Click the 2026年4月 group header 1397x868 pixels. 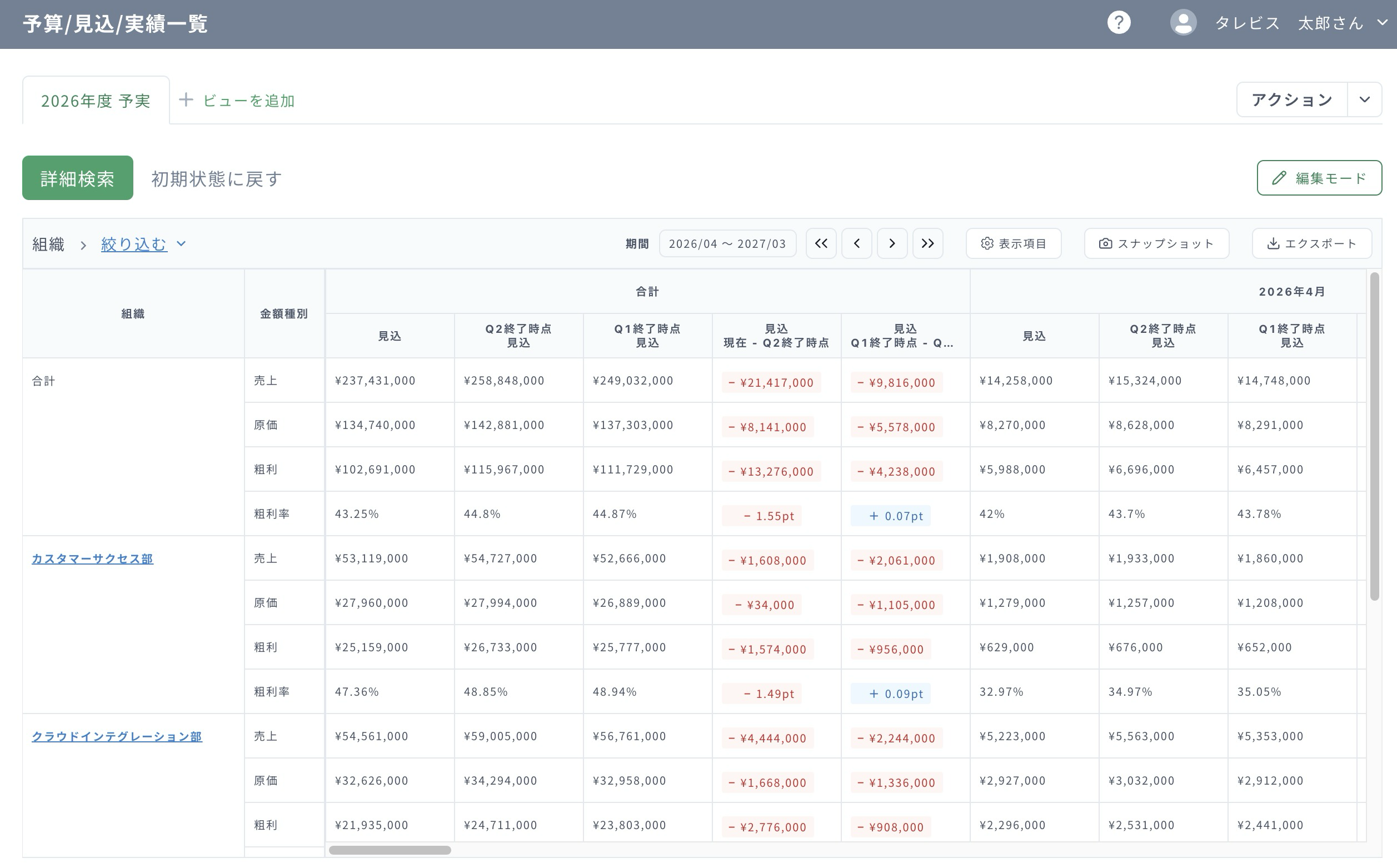1292,292
